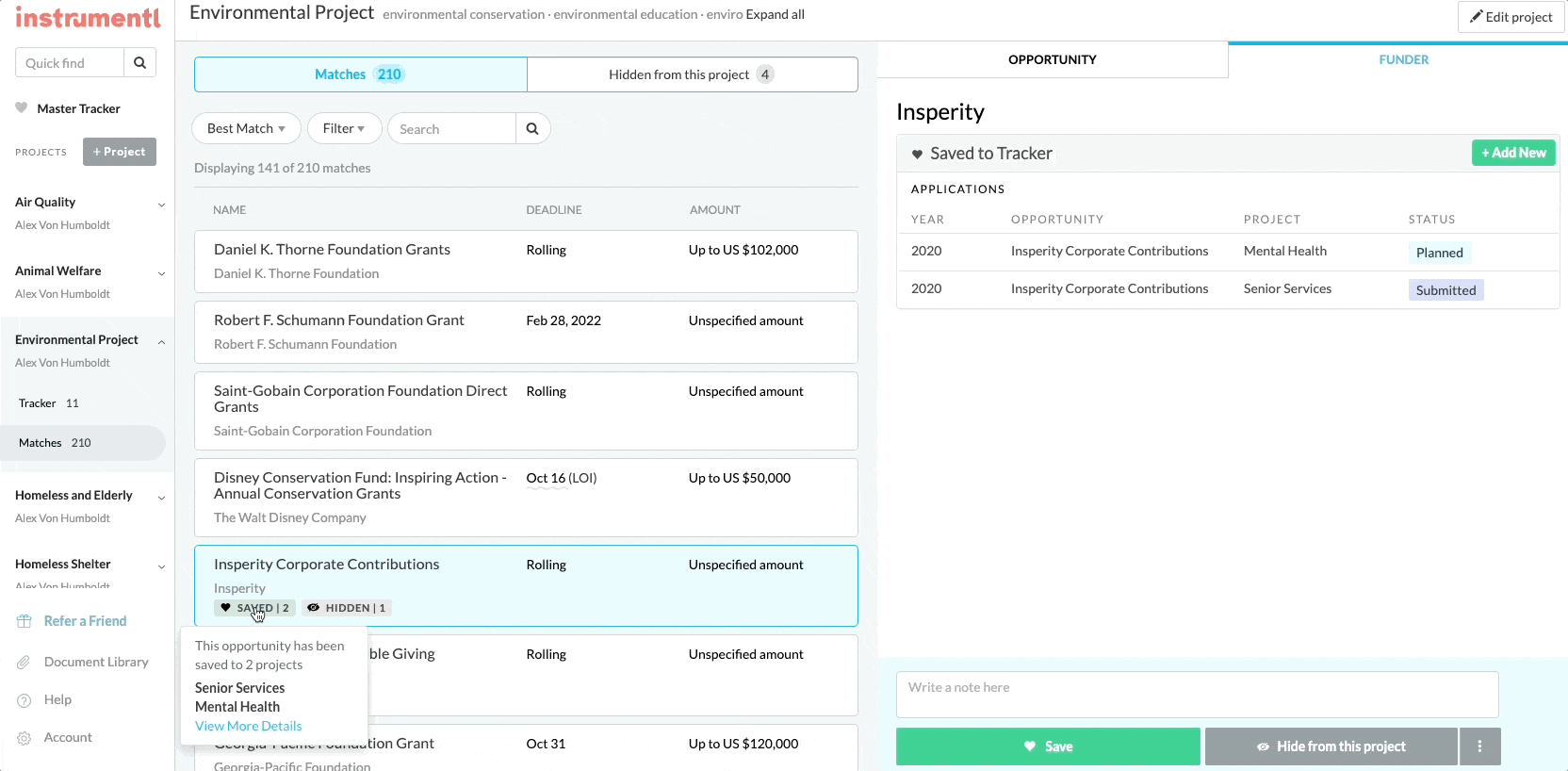Click the Air Quality project name
This screenshot has width=1568, height=771.
click(45, 202)
